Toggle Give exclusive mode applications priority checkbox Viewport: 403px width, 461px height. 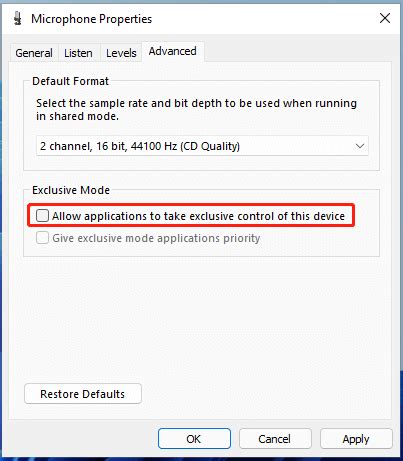(42, 238)
